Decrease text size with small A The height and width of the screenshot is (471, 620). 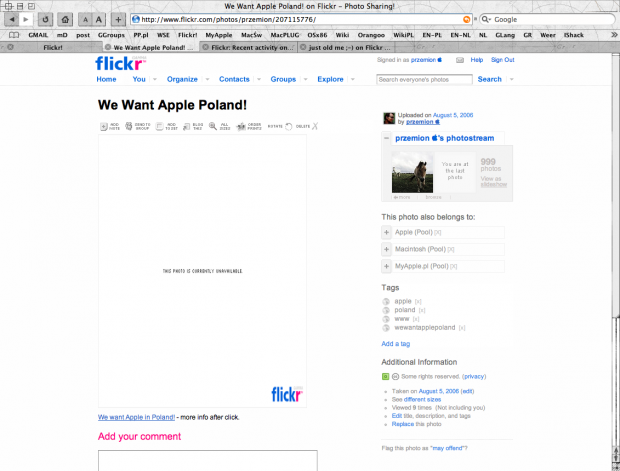[x=85, y=19]
